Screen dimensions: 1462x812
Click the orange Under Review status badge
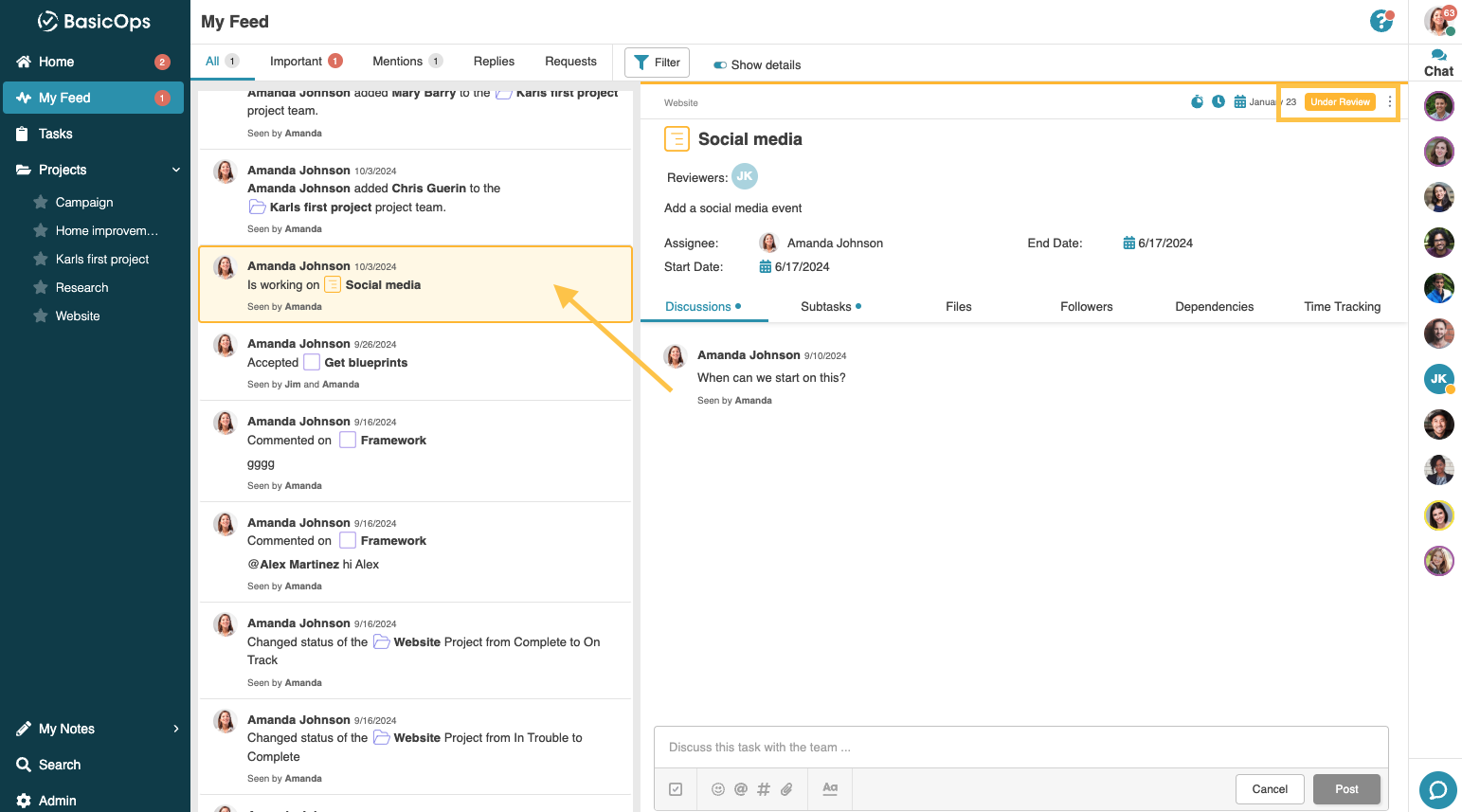(x=1340, y=101)
